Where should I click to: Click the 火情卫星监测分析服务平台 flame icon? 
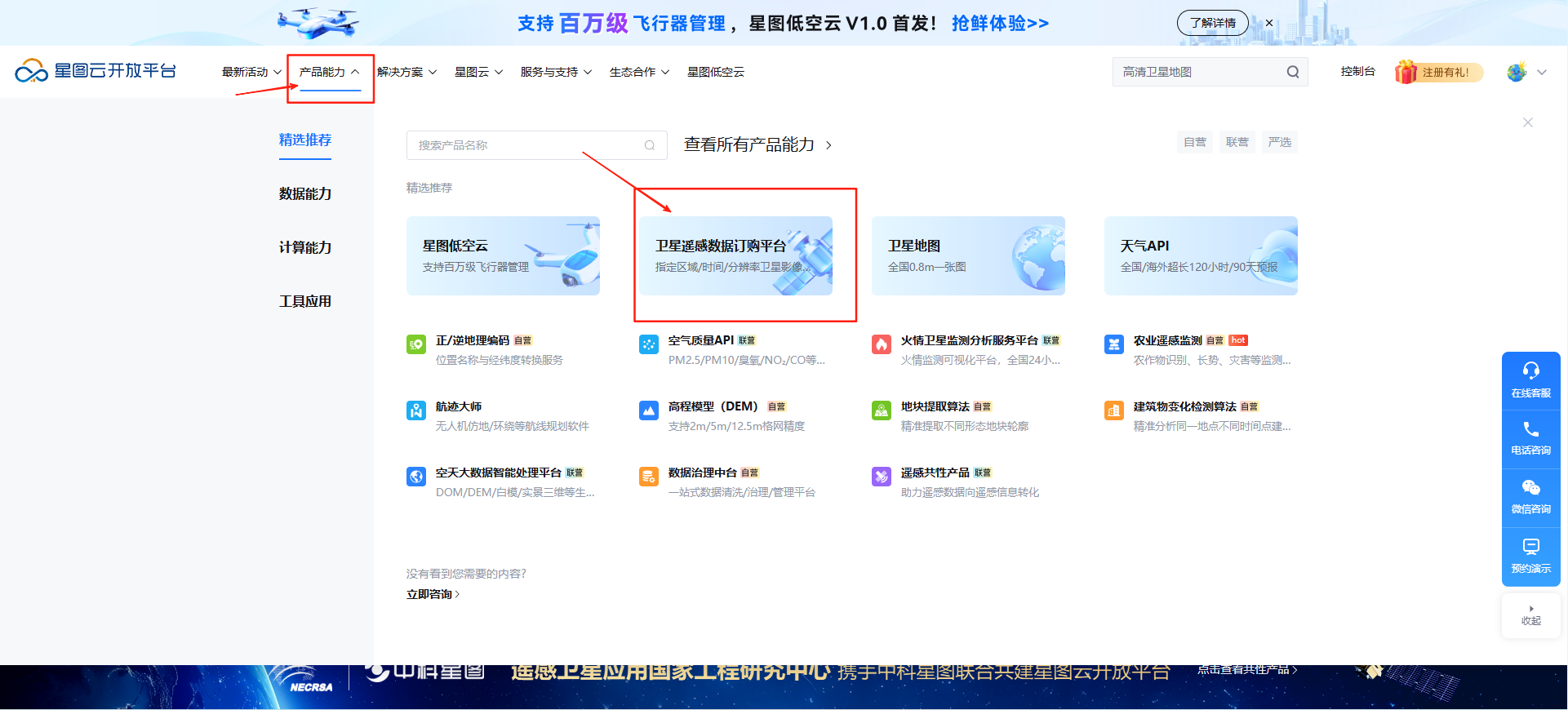point(882,344)
